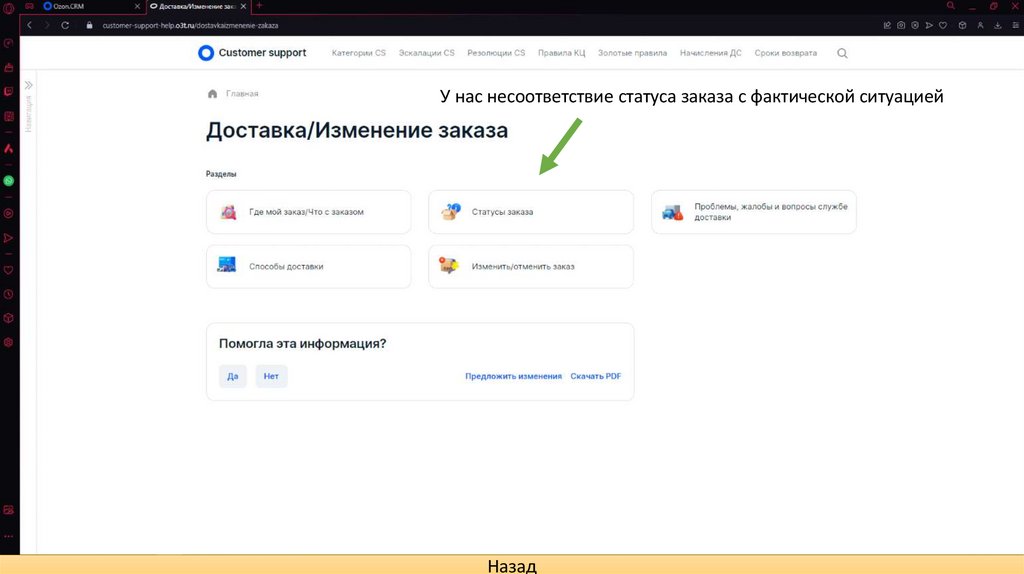The width and height of the screenshot is (1024, 574).
Task: Click the Назад bar at bottom
Action: tap(512, 565)
